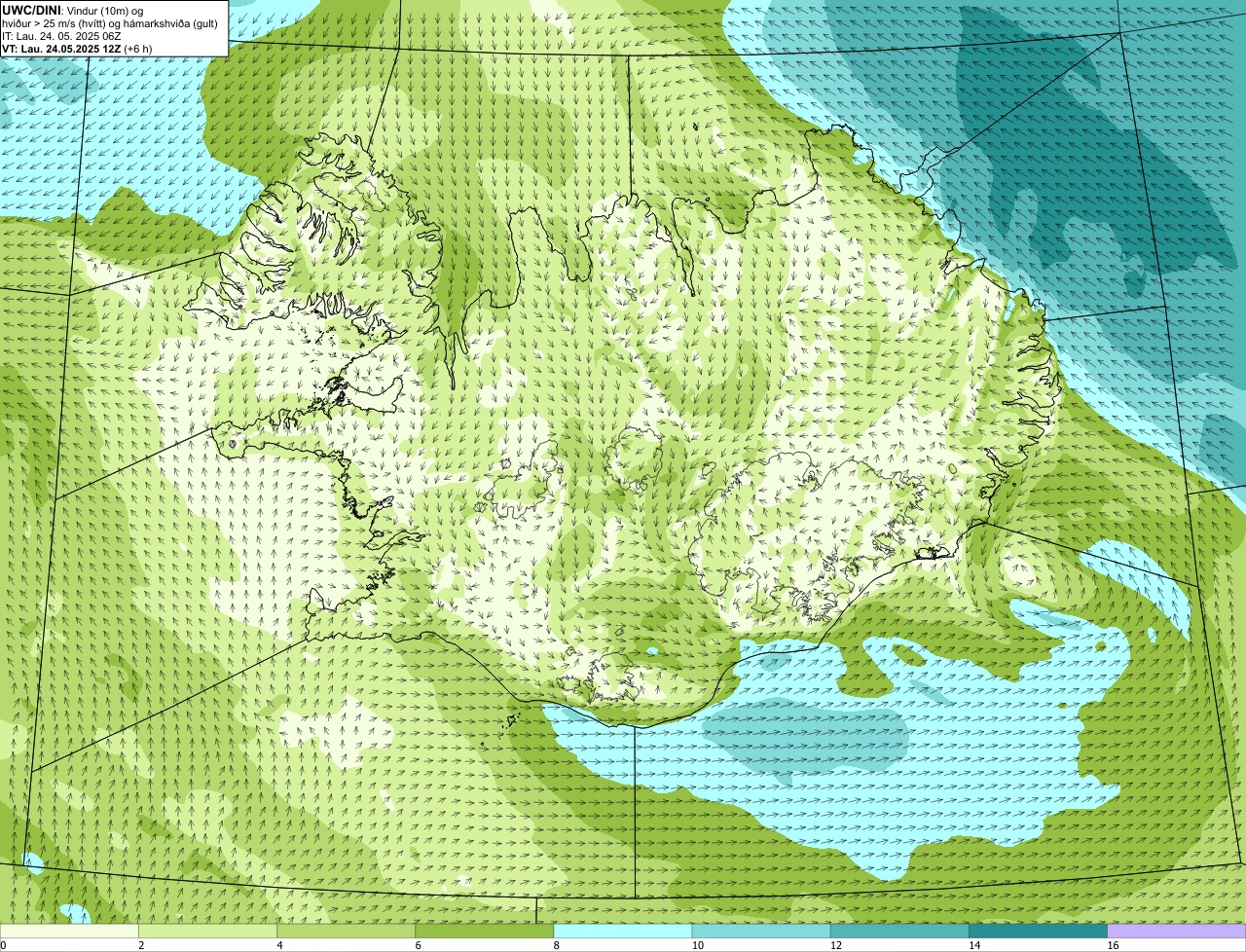Screen dimensions: 1246x952
Task: Click the legend label "16"
Action: [1112, 945]
